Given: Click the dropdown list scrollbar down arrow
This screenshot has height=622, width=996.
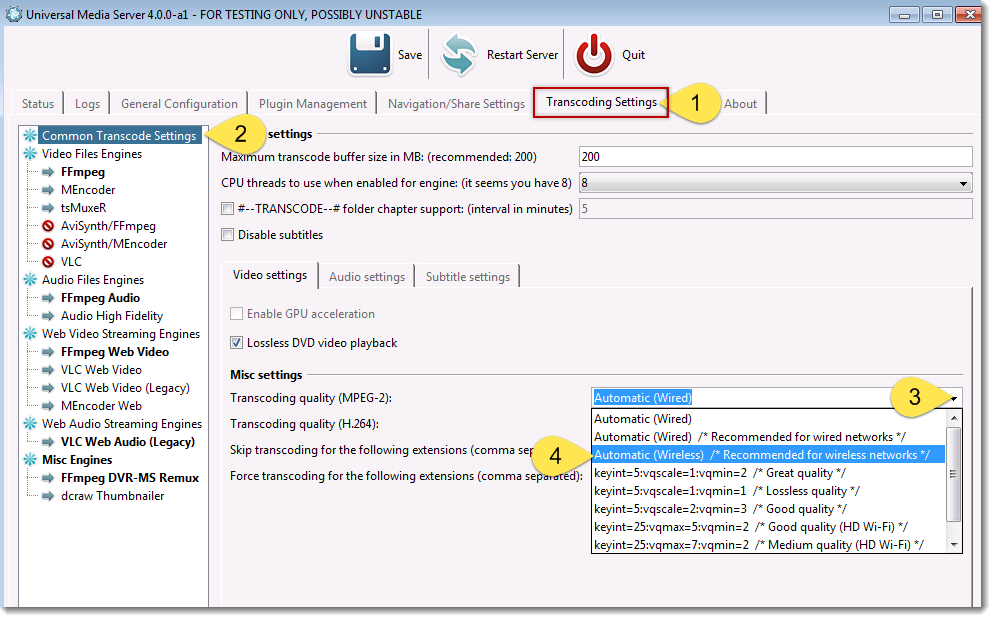Looking at the screenshot, I should [x=953, y=544].
